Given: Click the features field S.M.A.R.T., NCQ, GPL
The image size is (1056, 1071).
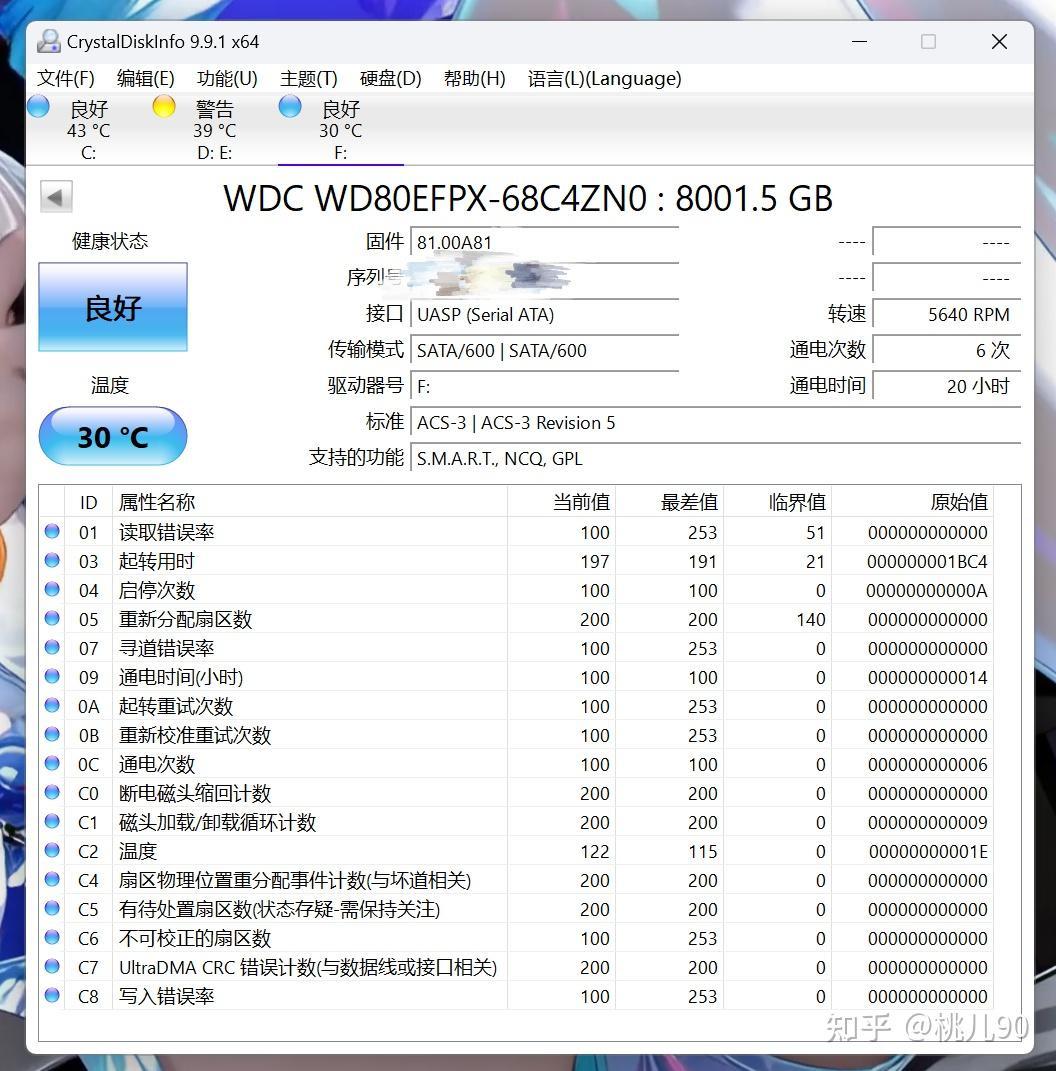Looking at the screenshot, I should tap(715, 458).
